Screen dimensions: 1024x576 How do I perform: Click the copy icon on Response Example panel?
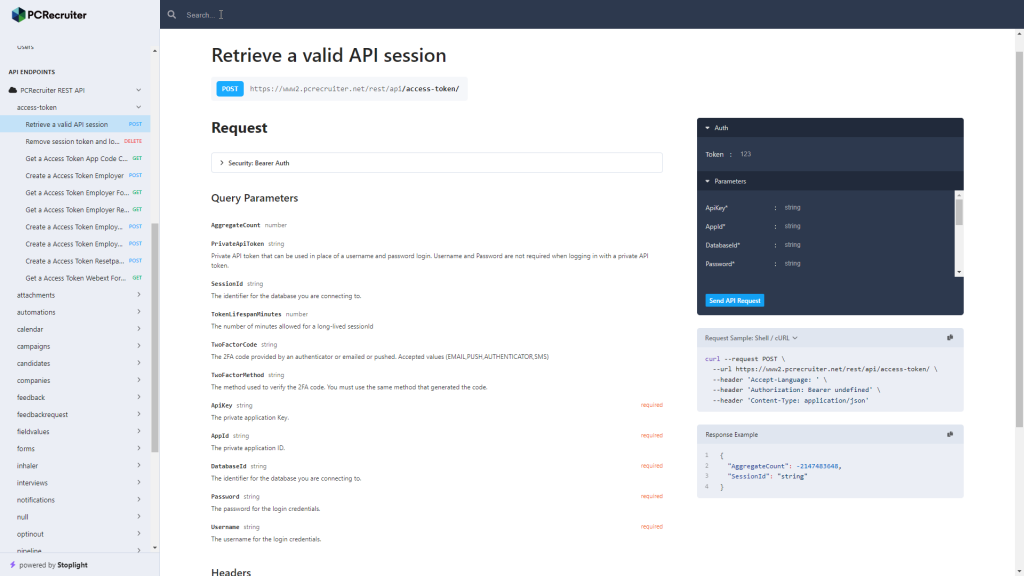(x=950, y=434)
